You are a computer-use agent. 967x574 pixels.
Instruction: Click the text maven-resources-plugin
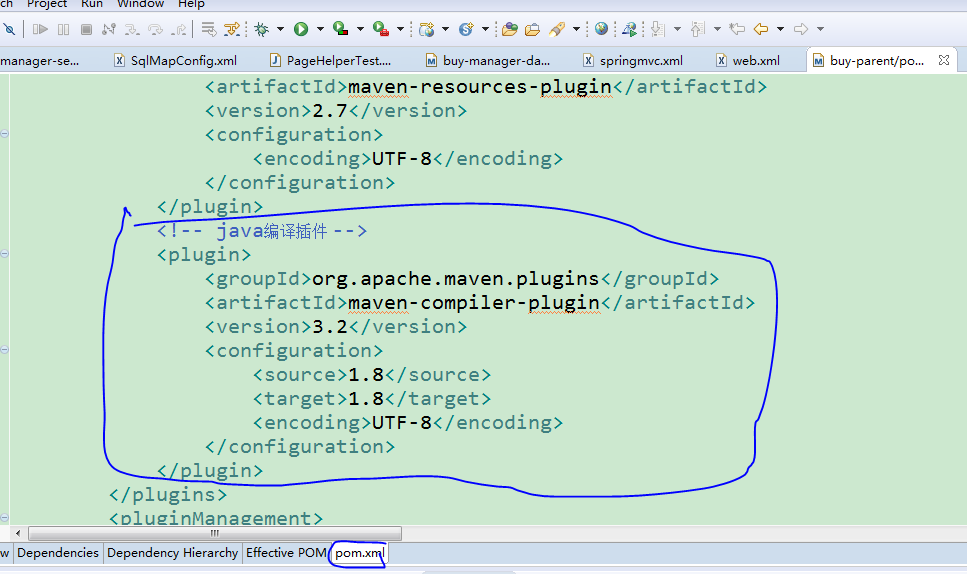coord(479,87)
